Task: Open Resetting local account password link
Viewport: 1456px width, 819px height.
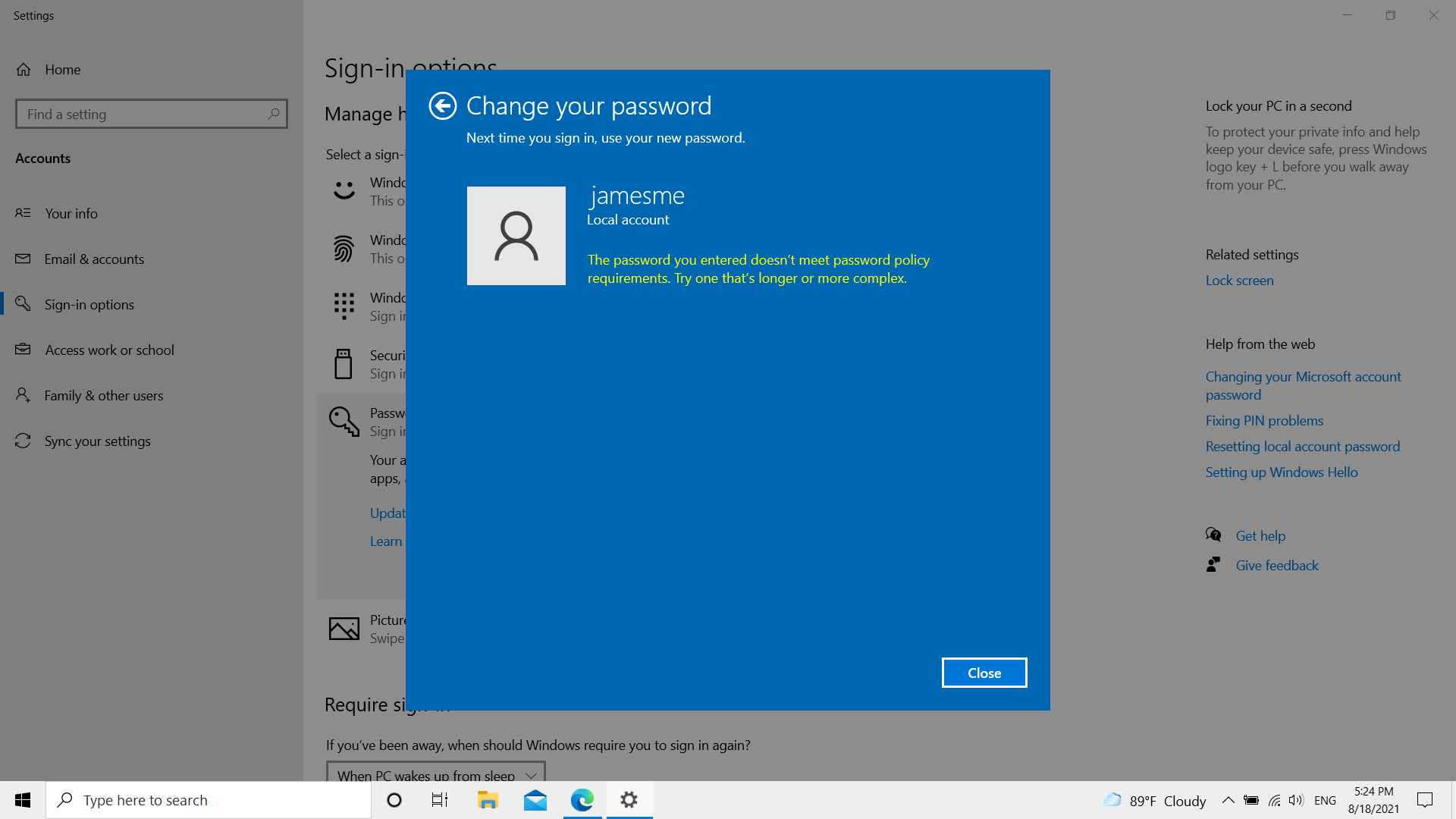Action: pos(1302,447)
